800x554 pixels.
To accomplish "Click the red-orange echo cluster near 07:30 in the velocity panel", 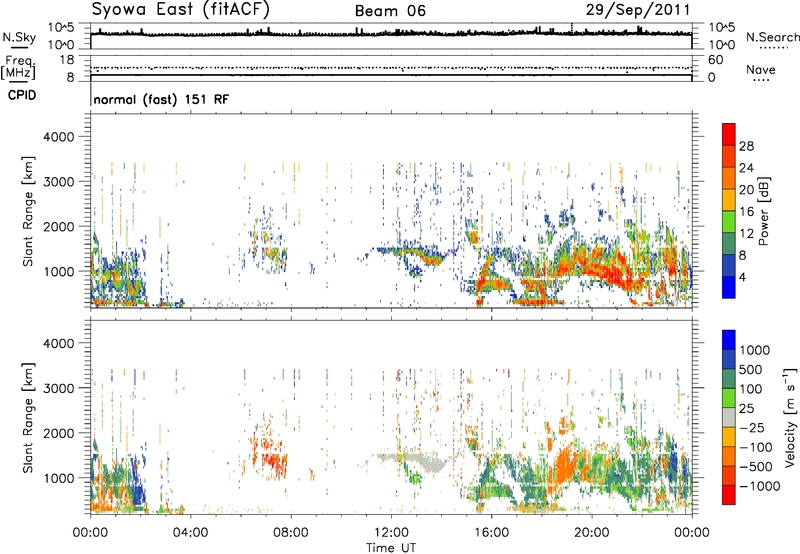I will tap(274, 460).
